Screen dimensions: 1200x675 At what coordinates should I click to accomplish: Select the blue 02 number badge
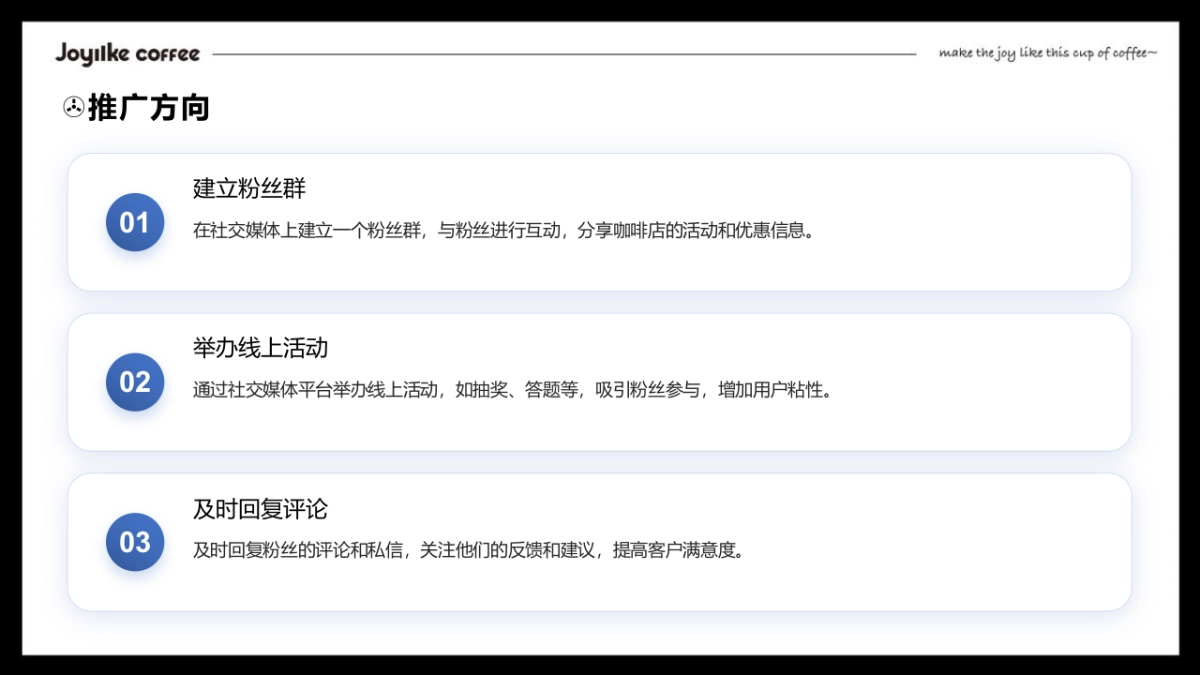[135, 382]
